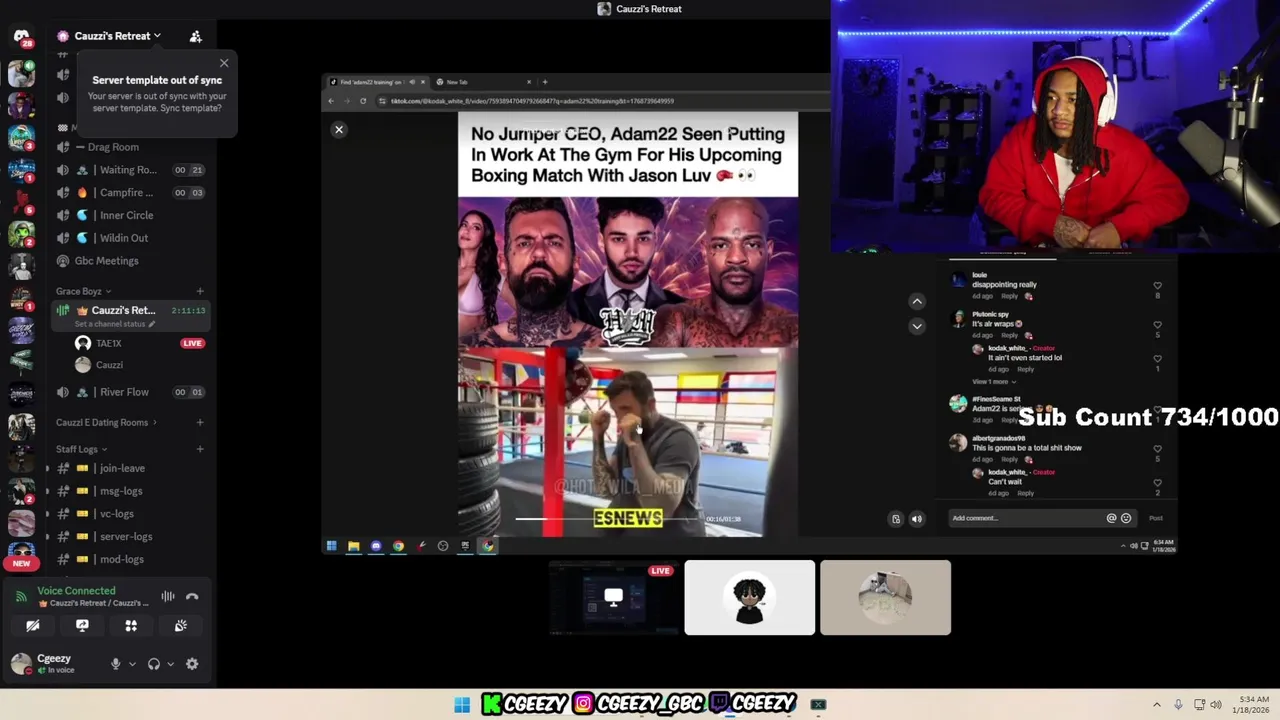Viewport: 1280px width, 720px height.
Task: Close the TikTok video viewer with X
Action: 339,129
